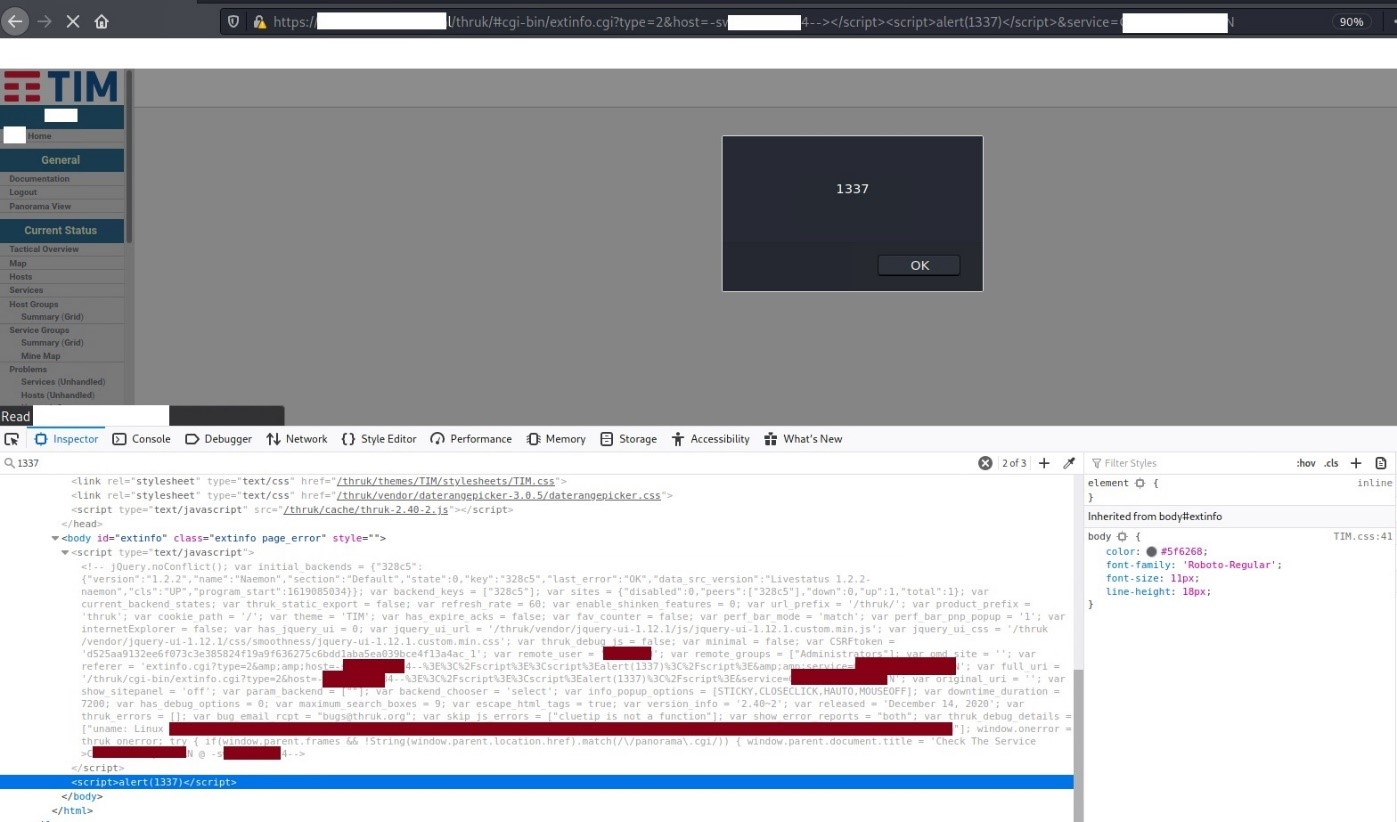The image size is (1397, 822).
Task: Open the #5f6268 color swatch
Action: [x=1151, y=551]
